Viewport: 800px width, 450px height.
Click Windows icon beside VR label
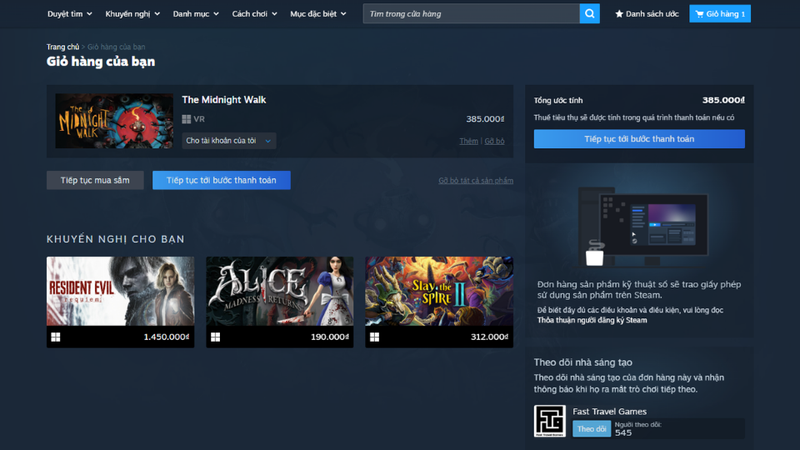click(186, 119)
